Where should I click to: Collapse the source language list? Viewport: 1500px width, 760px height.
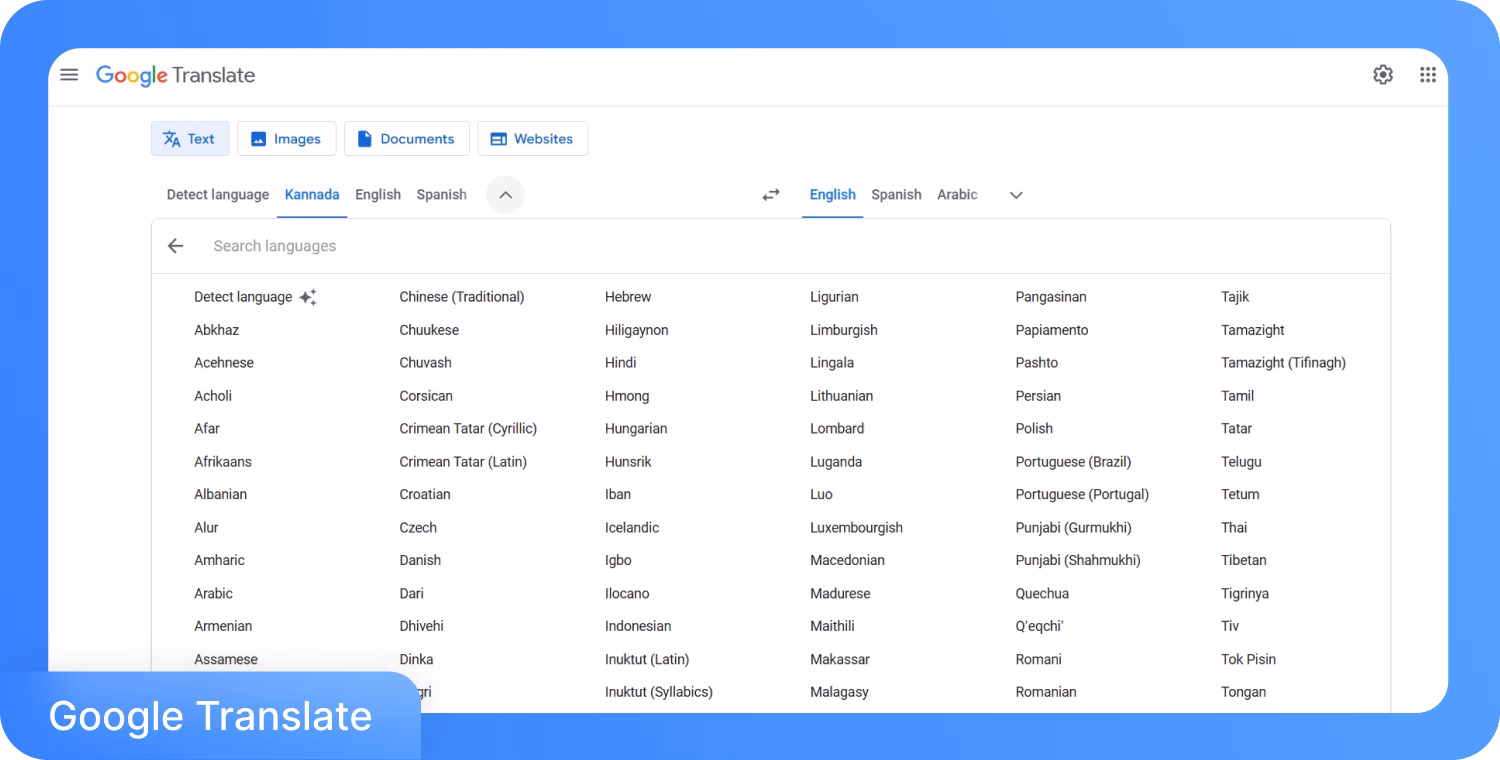(x=505, y=195)
